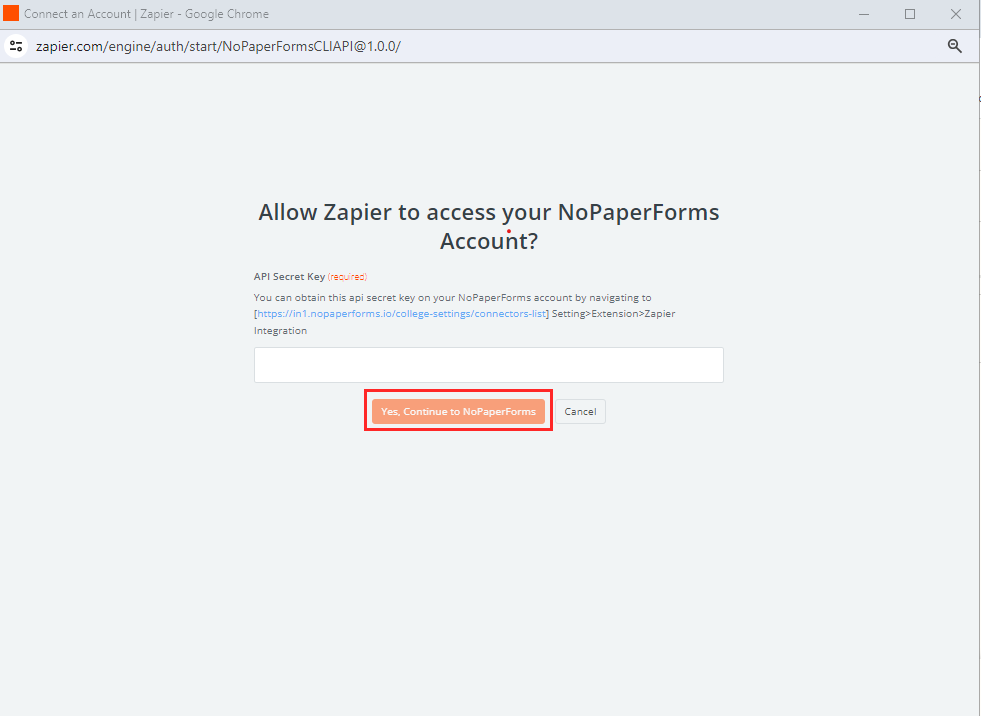Click the '(required)' marker text

pyautogui.click(x=347, y=277)
